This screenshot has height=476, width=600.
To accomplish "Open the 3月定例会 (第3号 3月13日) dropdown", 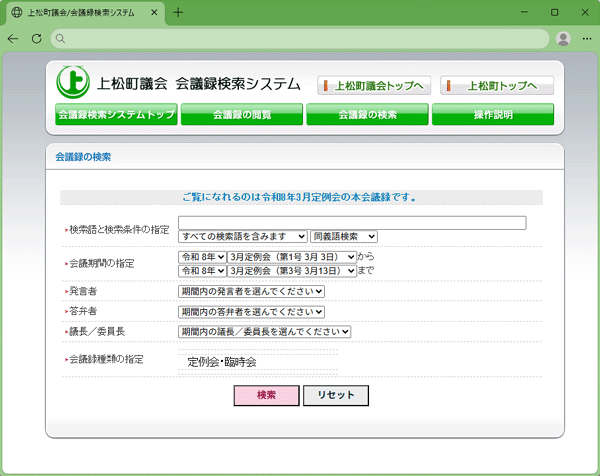I will pyautogui.click(x=292, y=271).
